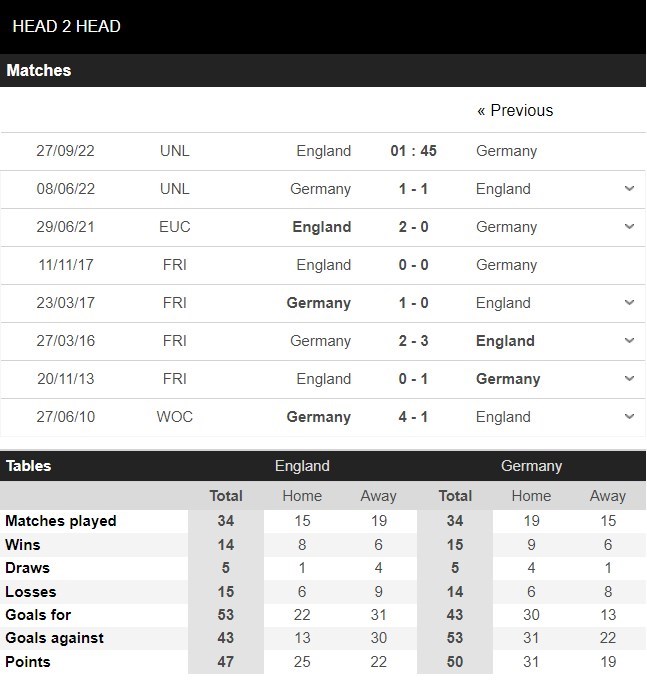Viewport: 647px width, 680px height.
Task: Open the 1 - 1 score from 08/06/22
Action: (x=413, y=189)
